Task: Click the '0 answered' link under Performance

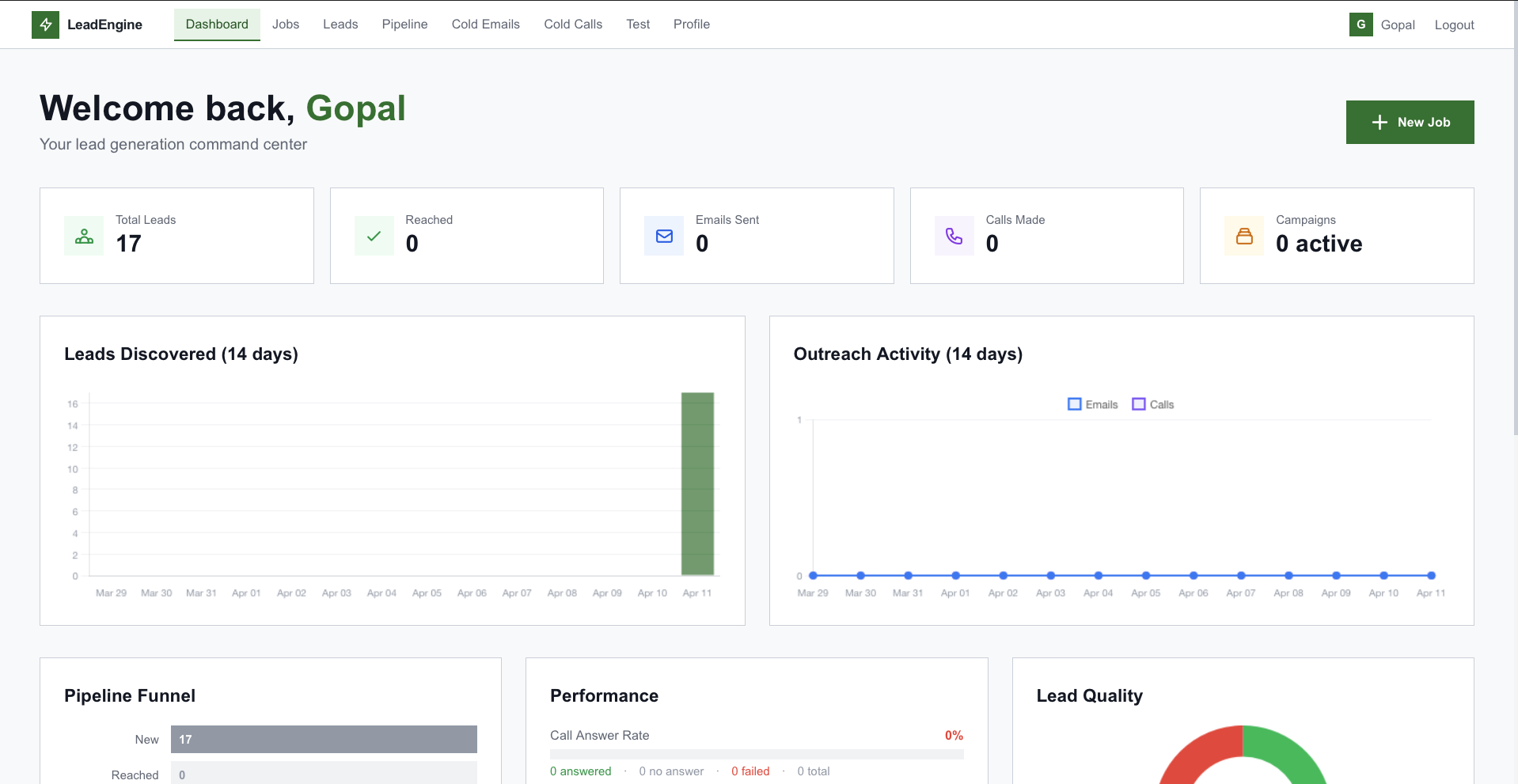Action: 579,771
